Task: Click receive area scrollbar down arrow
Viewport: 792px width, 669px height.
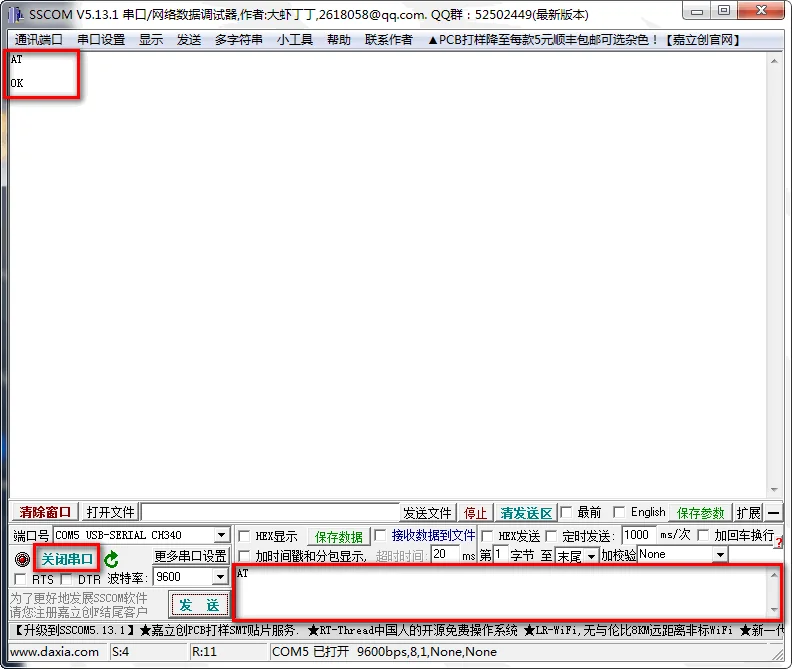Action: pos(774,490)
